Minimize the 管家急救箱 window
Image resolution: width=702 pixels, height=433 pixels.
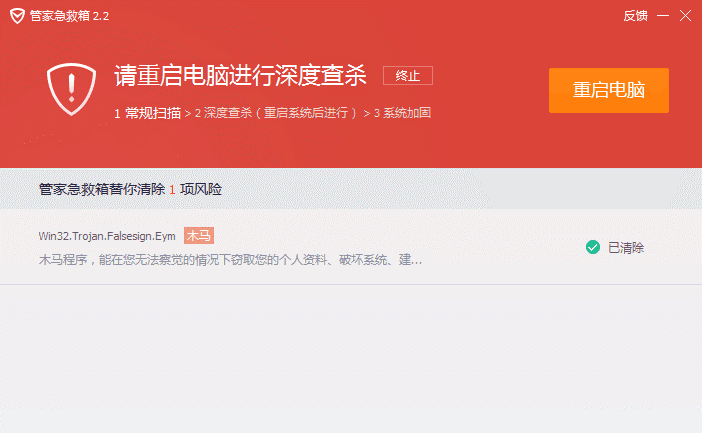coord(663,16)
